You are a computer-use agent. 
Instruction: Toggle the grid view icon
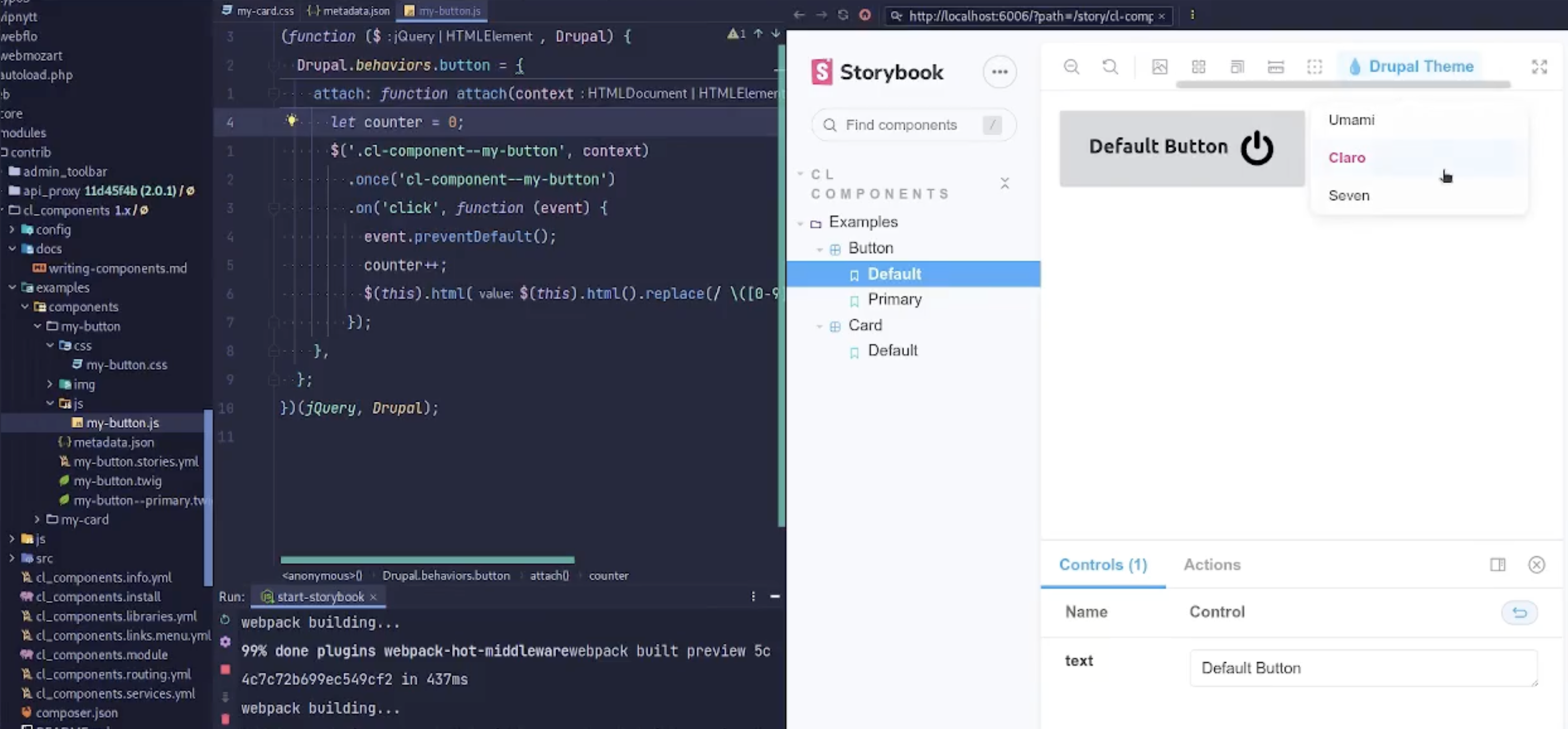tap(1199, 66)
